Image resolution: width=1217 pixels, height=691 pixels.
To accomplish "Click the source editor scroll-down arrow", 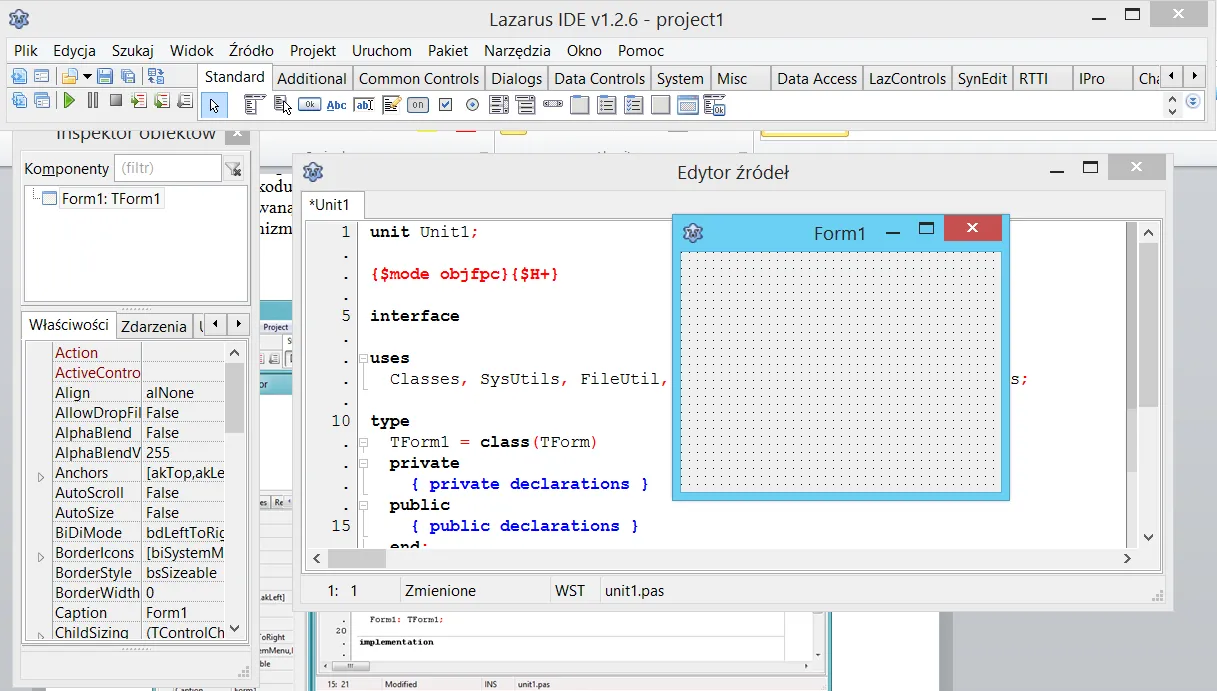I will [1148, 538].
